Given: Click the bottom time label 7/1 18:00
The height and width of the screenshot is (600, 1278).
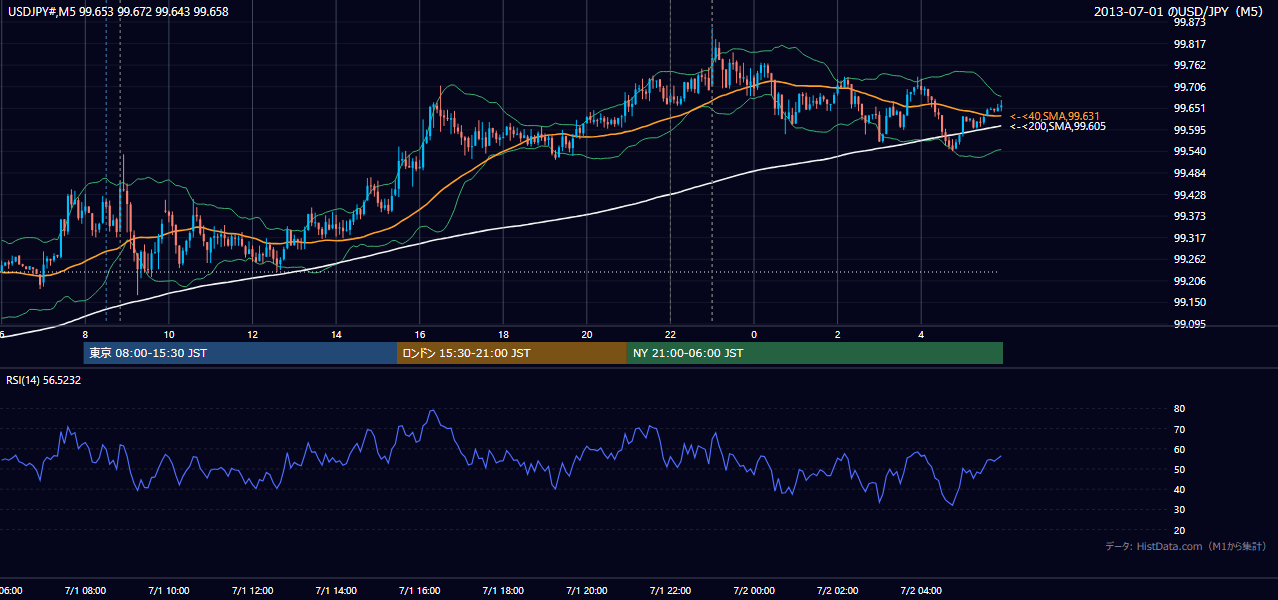Looking at the screenshot, I should [503, 591].
